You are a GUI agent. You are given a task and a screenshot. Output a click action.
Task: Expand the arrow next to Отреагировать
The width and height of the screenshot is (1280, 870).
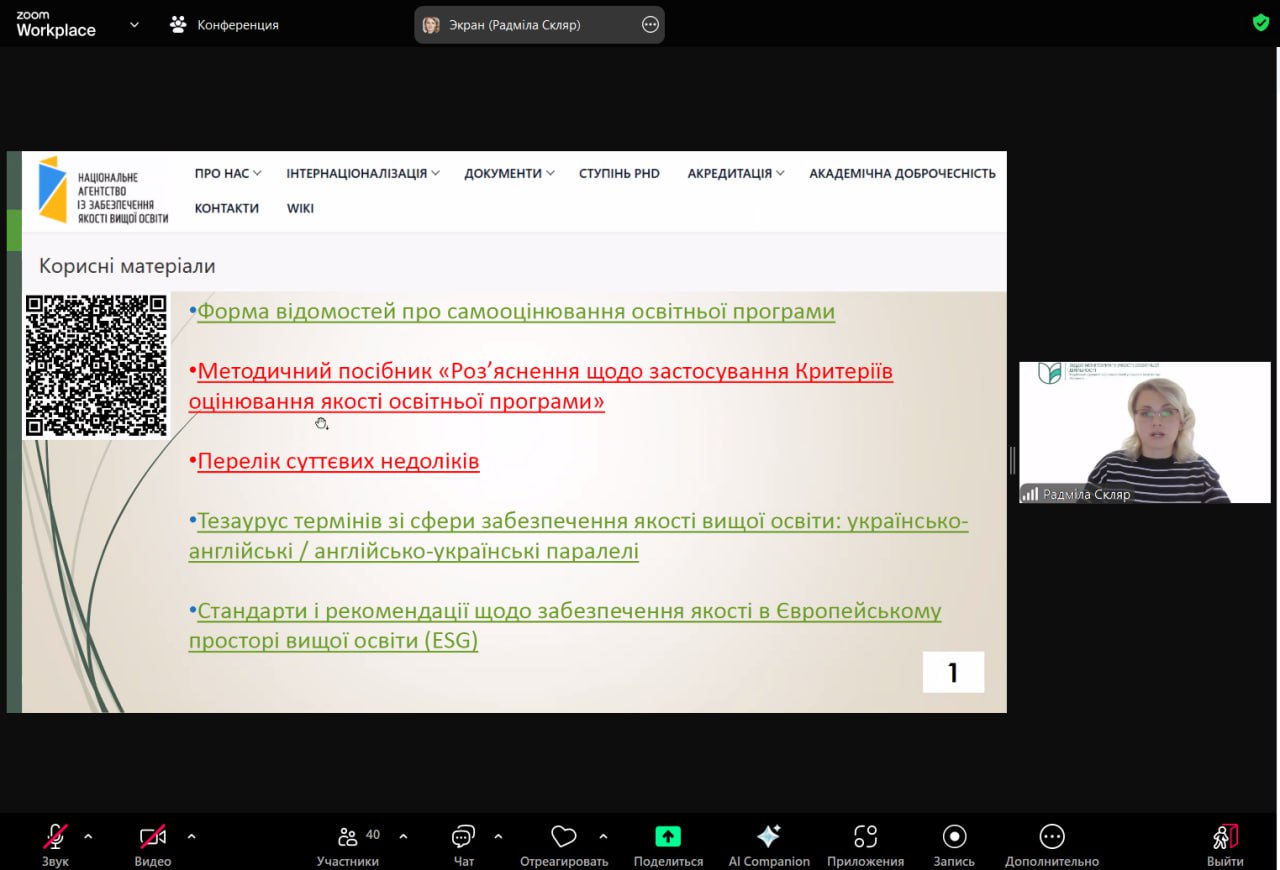pyautogui.click(x=603, y=836)
